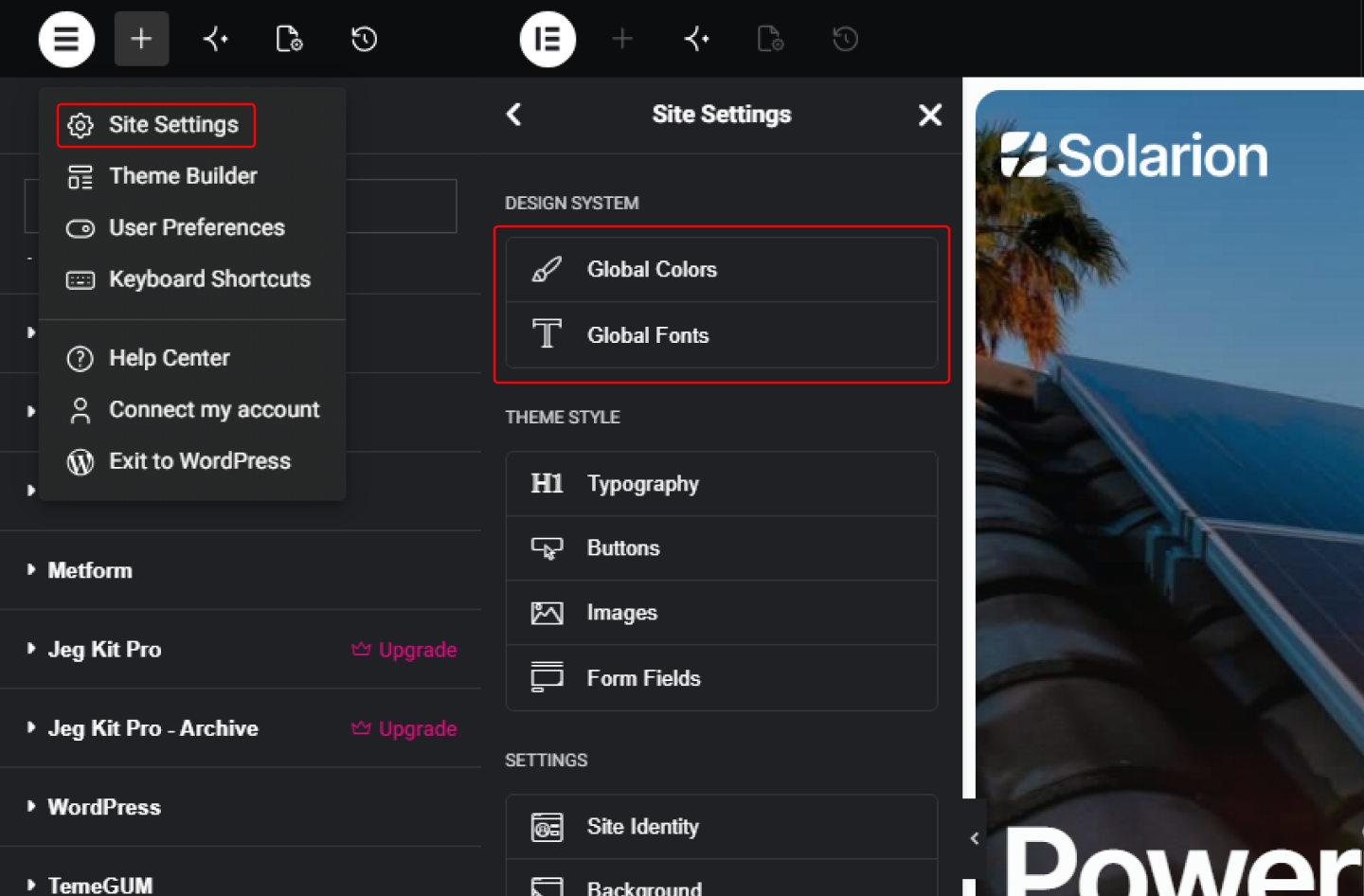Image resolution: width=1364 pixels, height=896 pixels.
Task: Open Global Colors settings
Action: 722,270
